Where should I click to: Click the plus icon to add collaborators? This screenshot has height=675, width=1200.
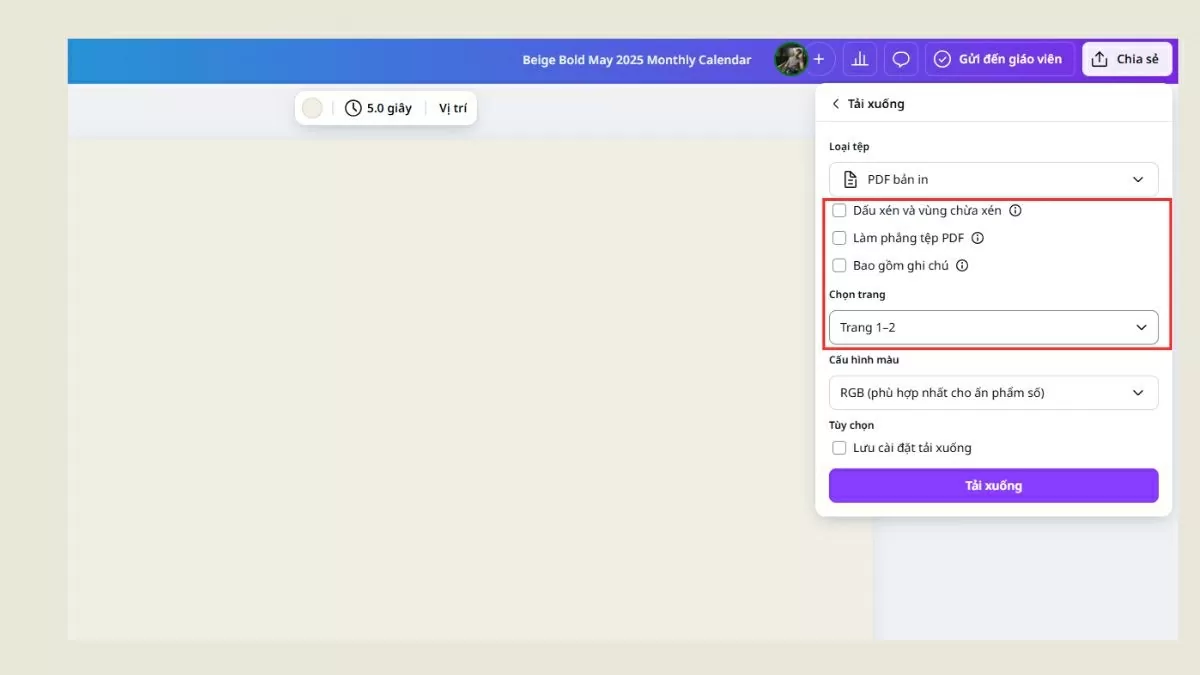pos(819,59)
